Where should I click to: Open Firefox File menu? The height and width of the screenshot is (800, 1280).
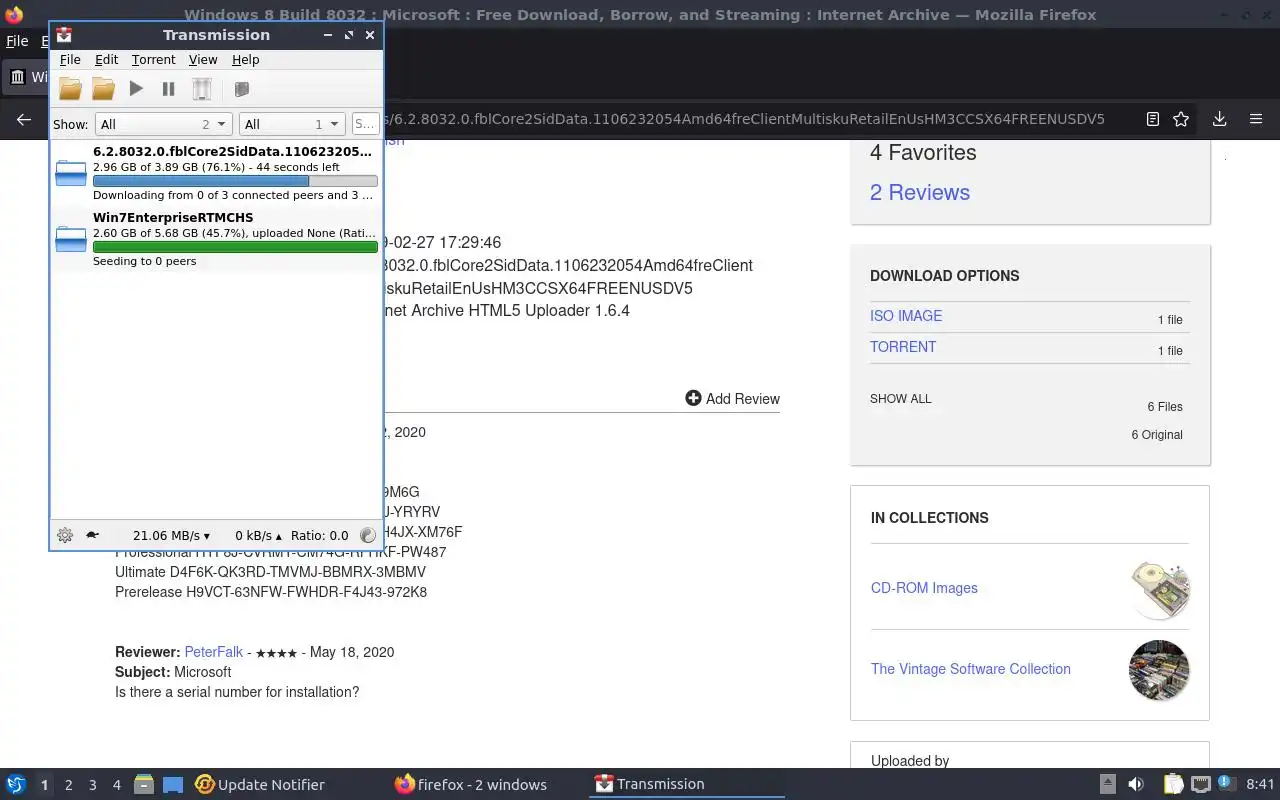17,42
